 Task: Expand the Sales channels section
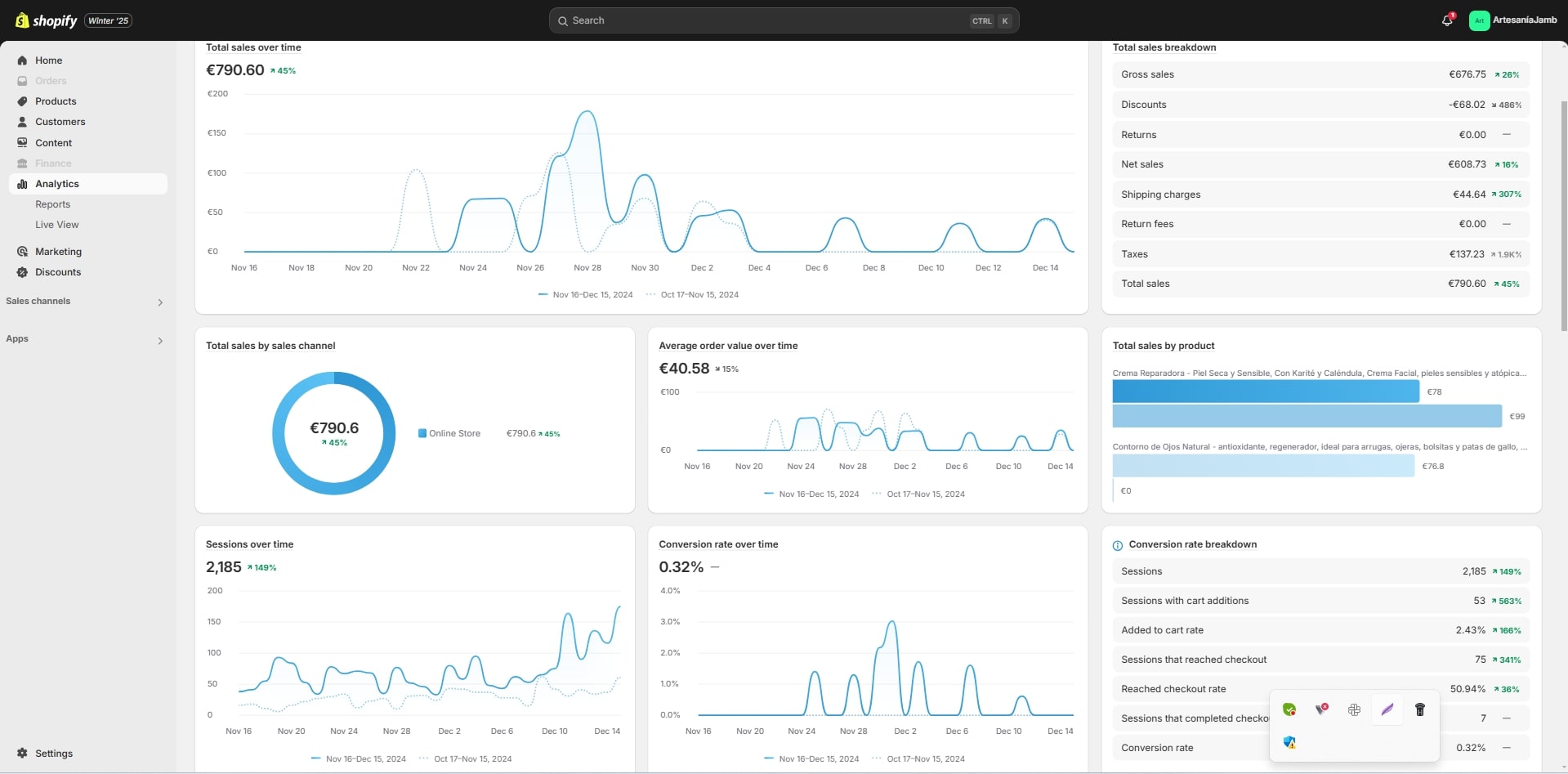pos(160,302)
